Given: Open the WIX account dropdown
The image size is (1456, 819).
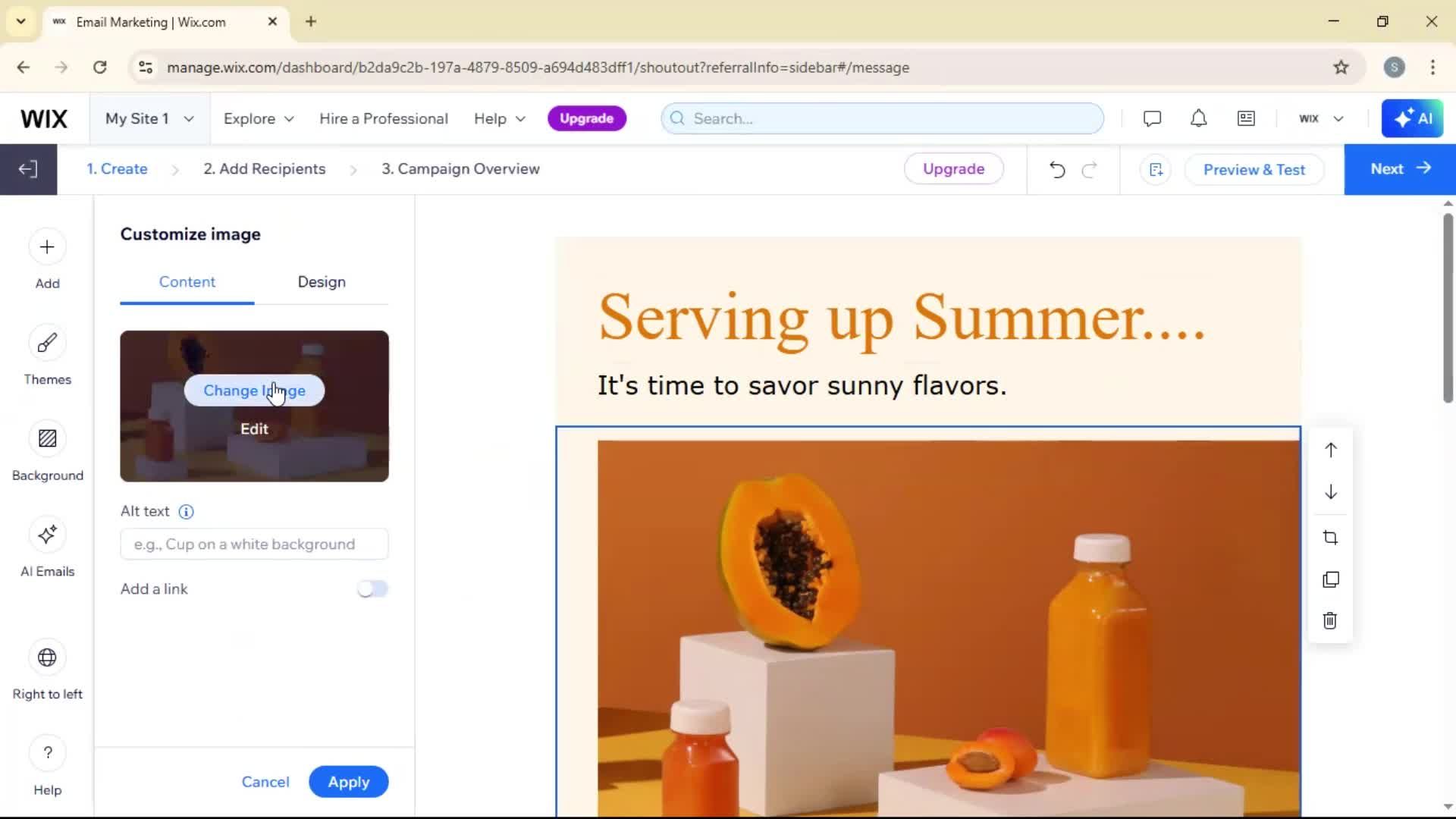Looking at the screenshot, I should [1321, 118].
